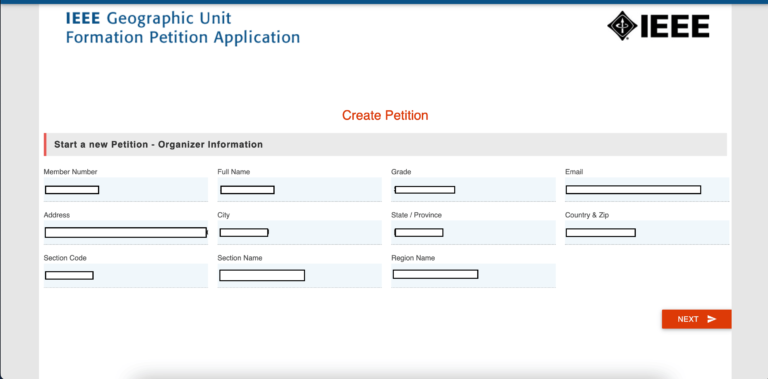Screen dimensions: 768x379
Task: Click the Start a new Petition section header
Action: [385, 144]
